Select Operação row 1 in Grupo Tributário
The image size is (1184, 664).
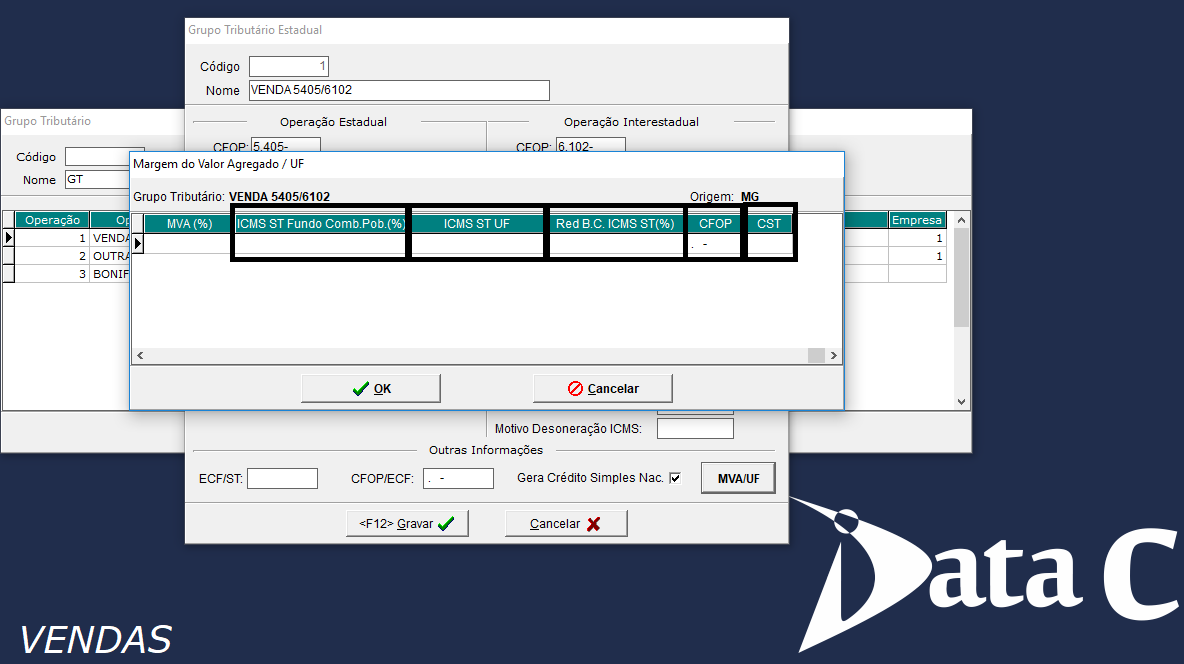53,238
